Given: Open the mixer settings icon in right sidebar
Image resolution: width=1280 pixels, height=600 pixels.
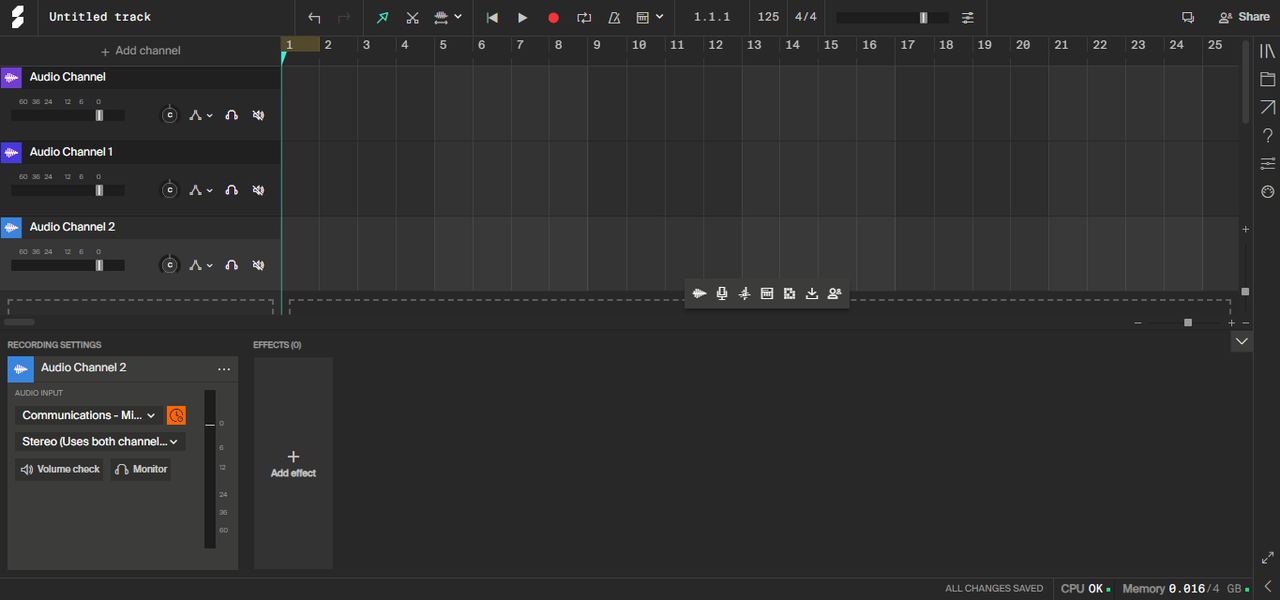Looking at the screenshot, I should (x=1267, y=163).
